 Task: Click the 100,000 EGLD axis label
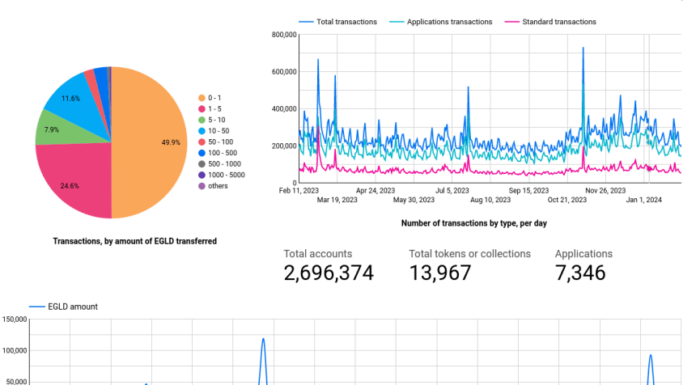tap(15, 351)
